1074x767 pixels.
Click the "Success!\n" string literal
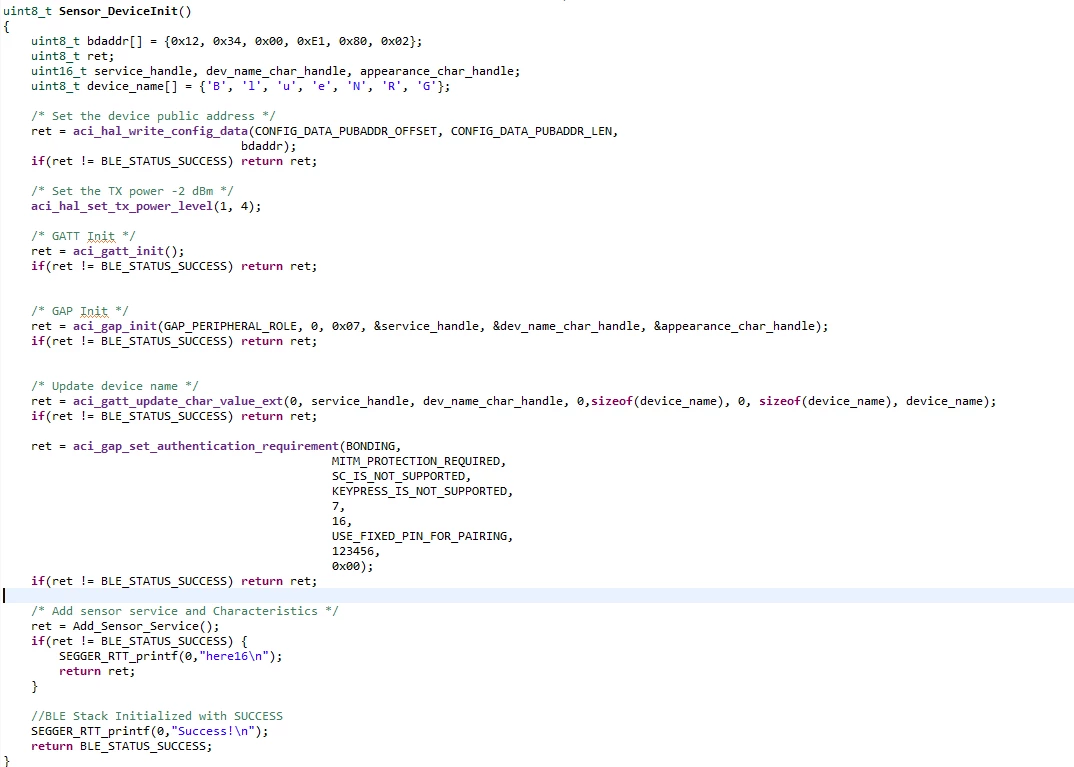[x=213, y=731]
